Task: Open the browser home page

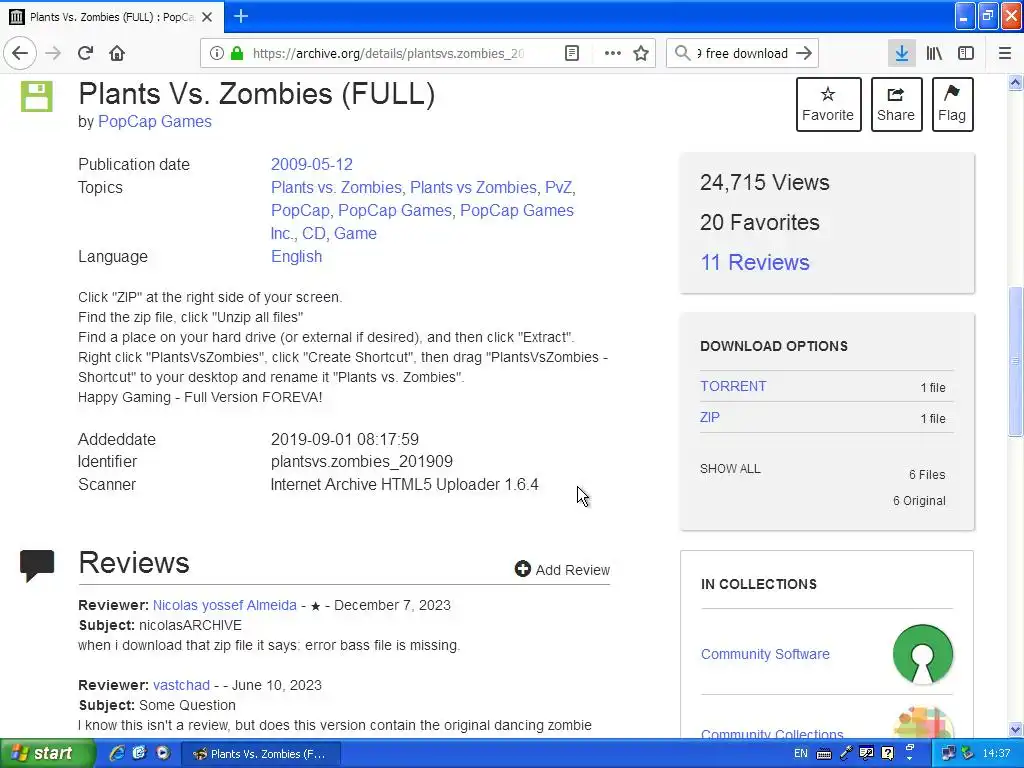Action: [117, 53]
